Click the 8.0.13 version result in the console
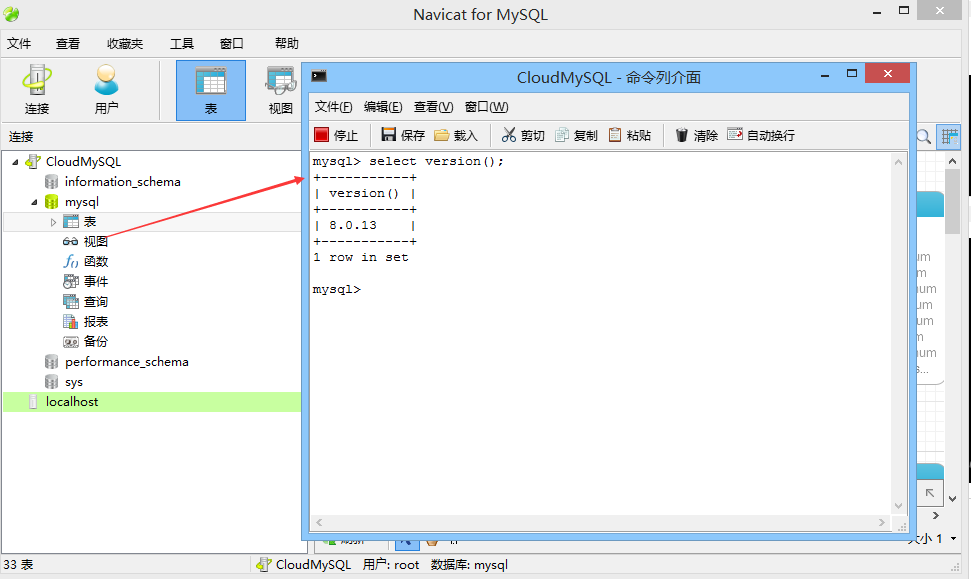The image size is (971, 579). click(x=353, y=225)
